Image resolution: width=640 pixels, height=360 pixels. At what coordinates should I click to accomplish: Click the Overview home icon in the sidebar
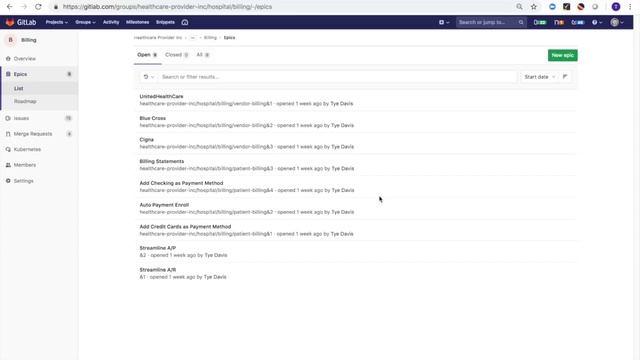coord(8,59)
